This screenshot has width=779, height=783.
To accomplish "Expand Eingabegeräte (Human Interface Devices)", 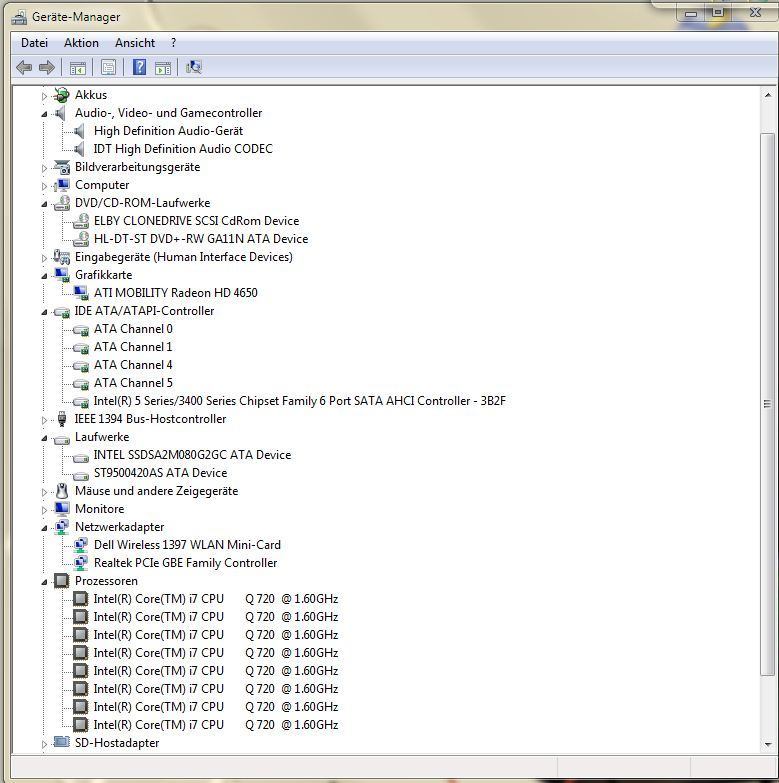I will point(44,258).
